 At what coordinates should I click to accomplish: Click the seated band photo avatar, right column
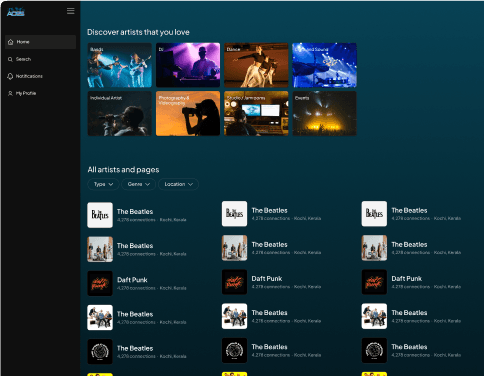[374, 316]
